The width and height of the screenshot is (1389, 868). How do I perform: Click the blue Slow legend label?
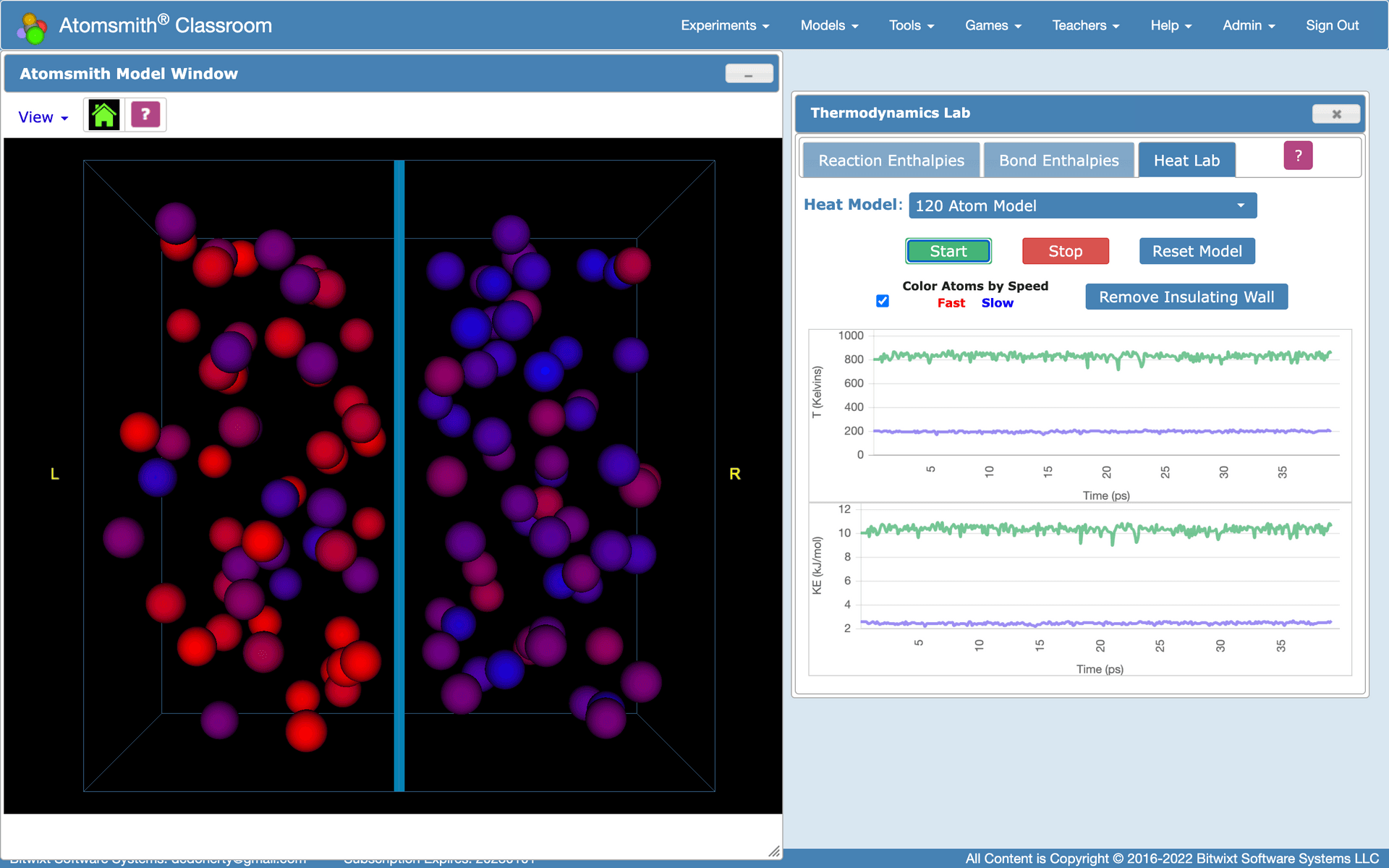(997, 303)
